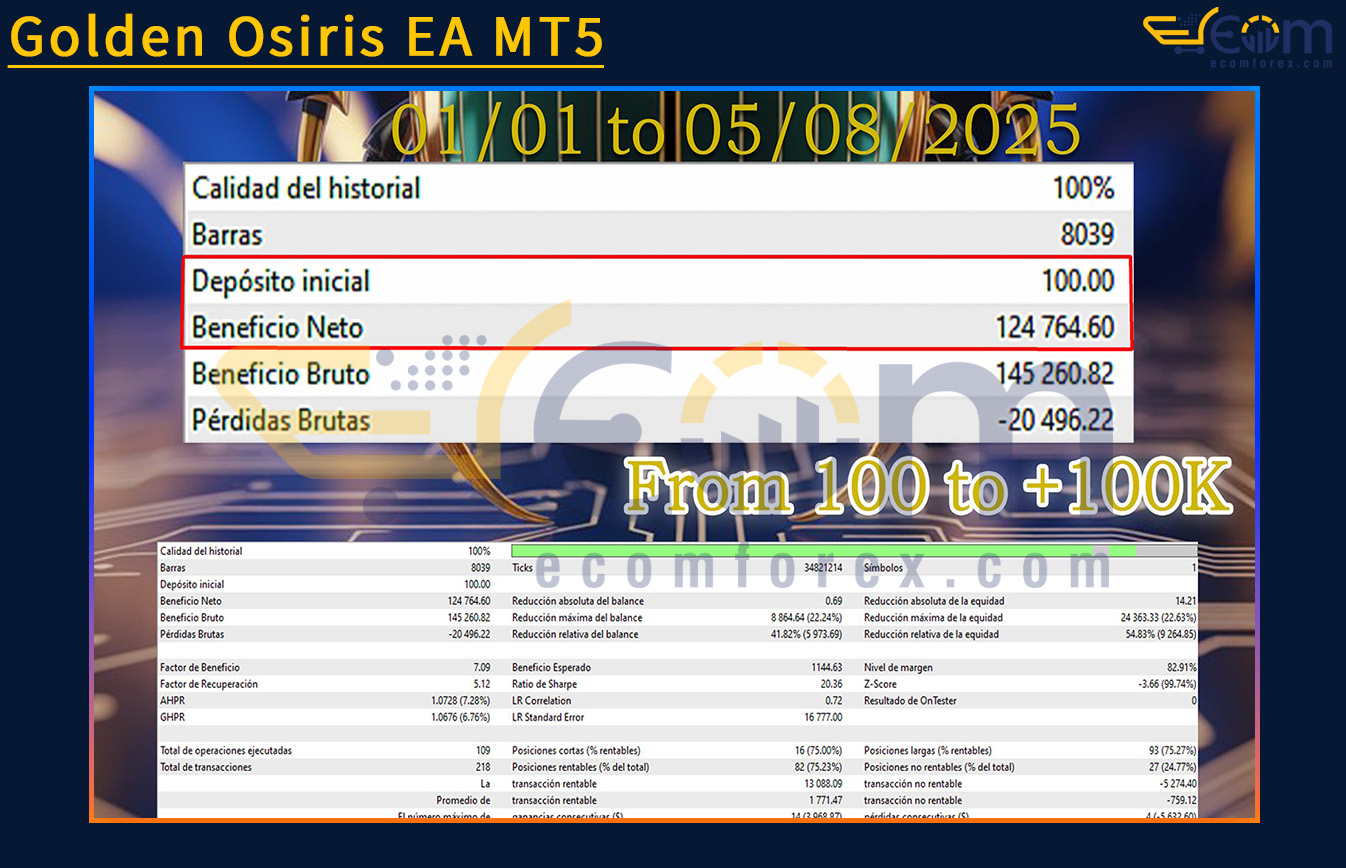
Task: Select the 34821214 ticks value
Action: 823,567
